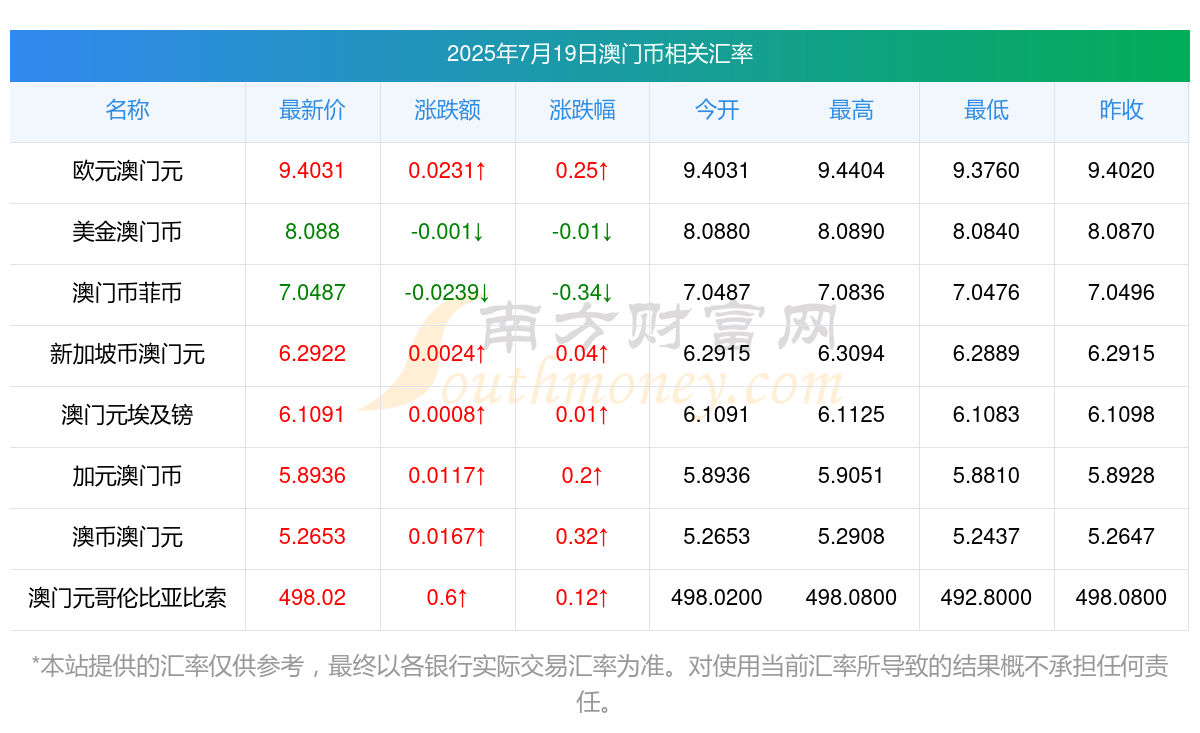Click previous close 6.1098
The width and height of the screenshot is (1200, 733).
tap(1121, 415)
